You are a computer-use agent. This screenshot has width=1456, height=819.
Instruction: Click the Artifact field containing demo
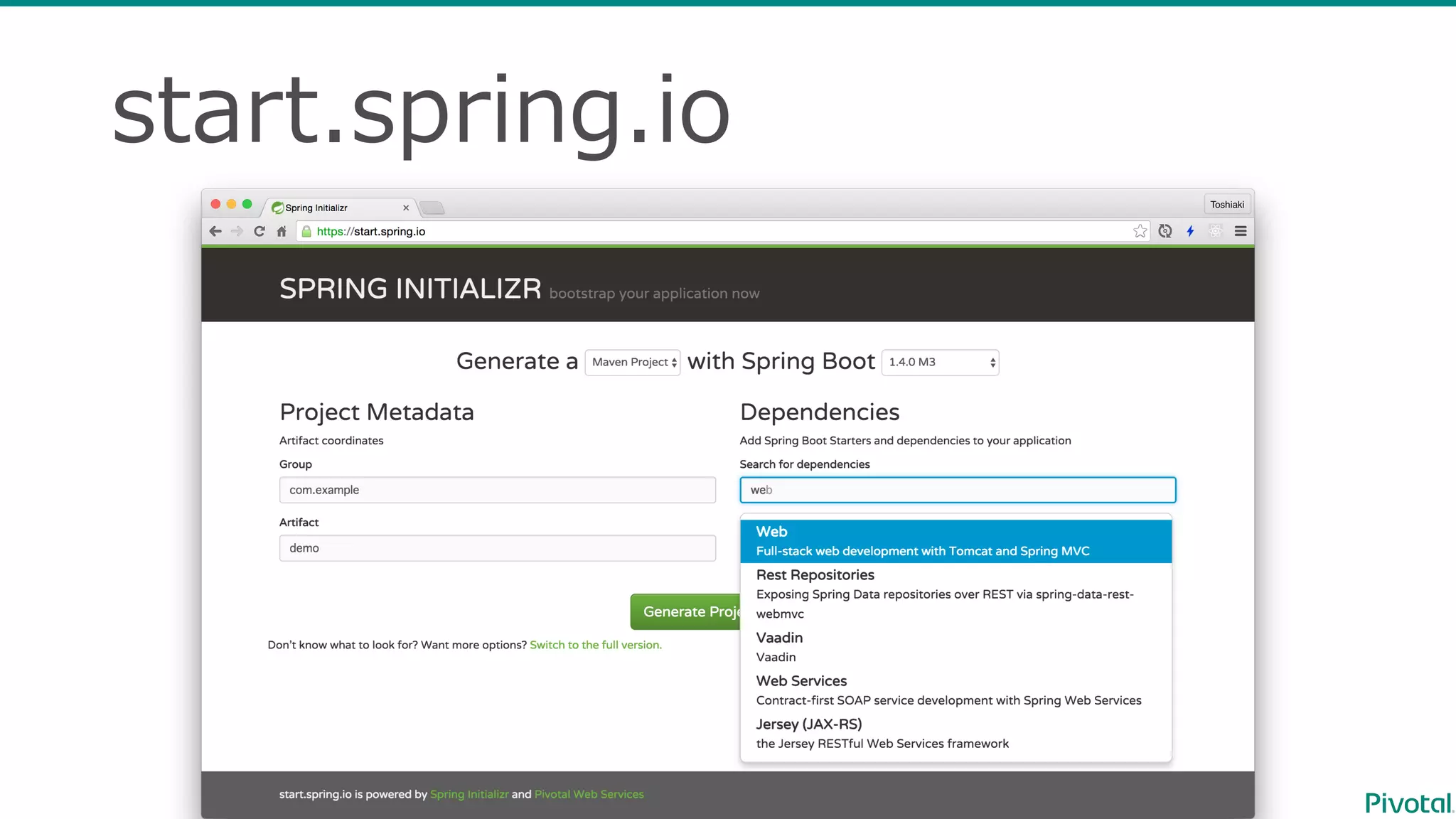tap(498, 548)
